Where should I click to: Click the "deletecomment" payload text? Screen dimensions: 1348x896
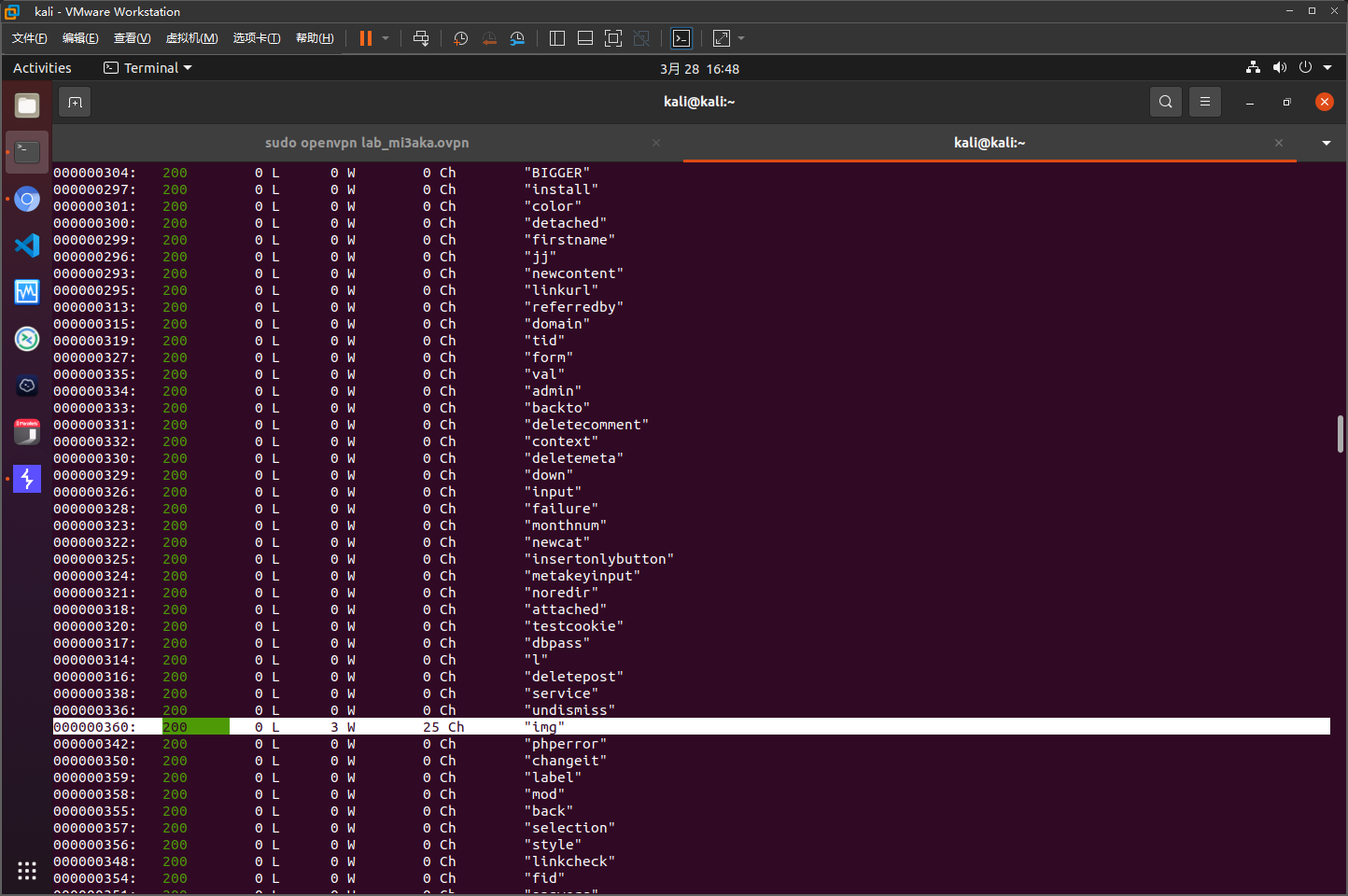[x=586, y=425]
